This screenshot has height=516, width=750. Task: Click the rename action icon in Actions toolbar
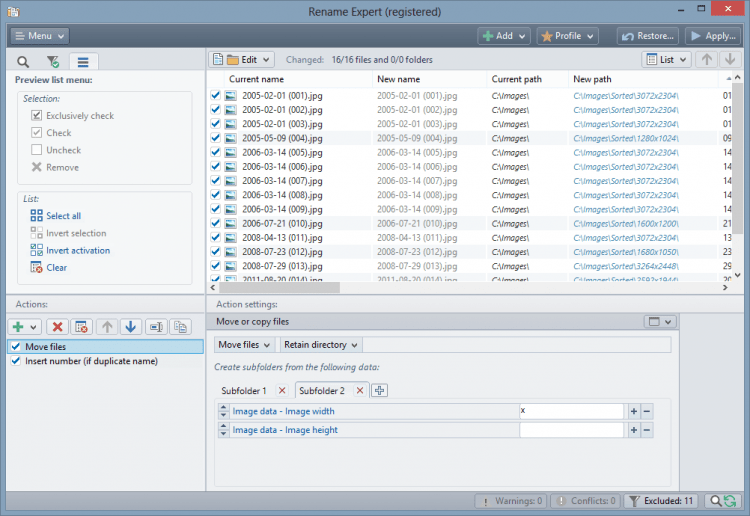pyautogui.click(x=157, y=327)
